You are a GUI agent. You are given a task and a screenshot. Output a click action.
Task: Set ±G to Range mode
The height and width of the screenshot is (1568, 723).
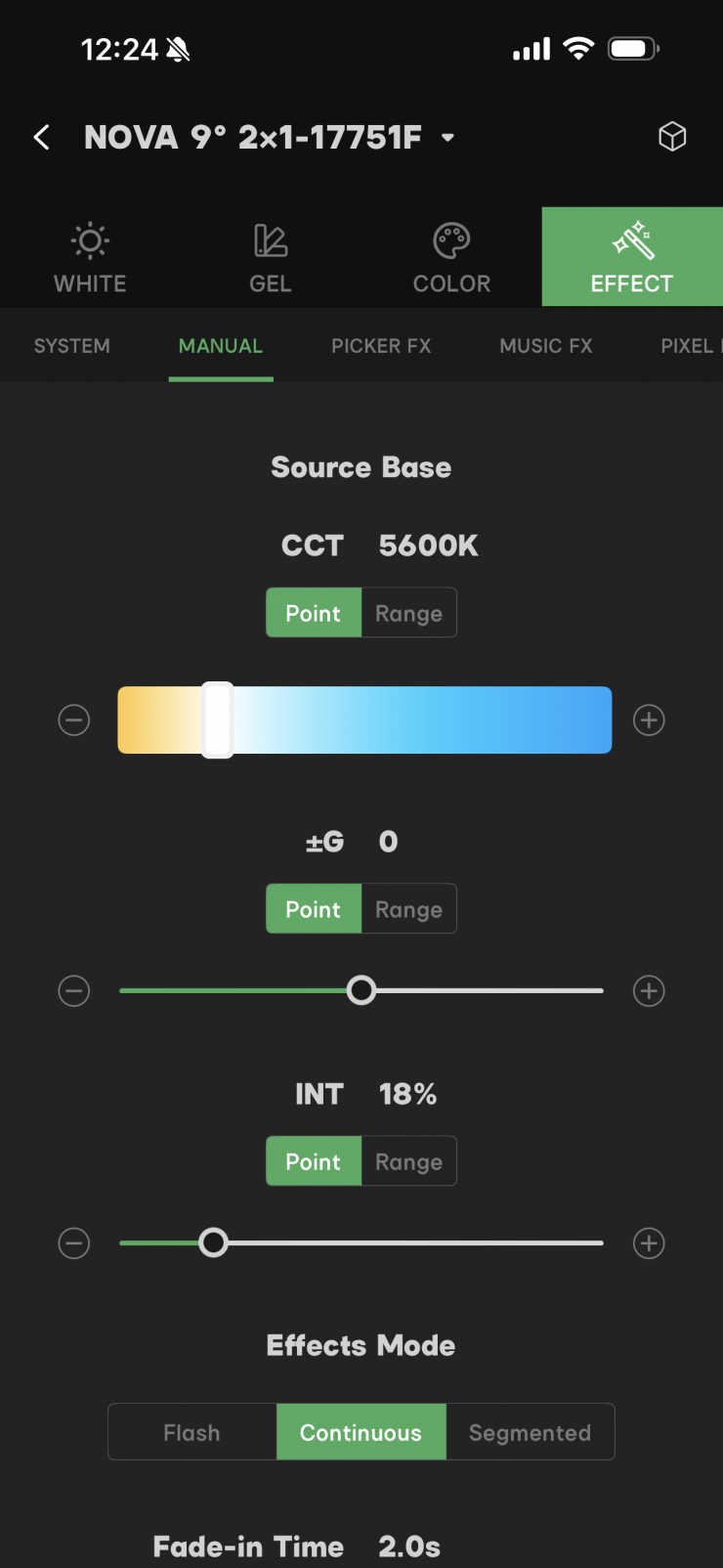point(408,909)
